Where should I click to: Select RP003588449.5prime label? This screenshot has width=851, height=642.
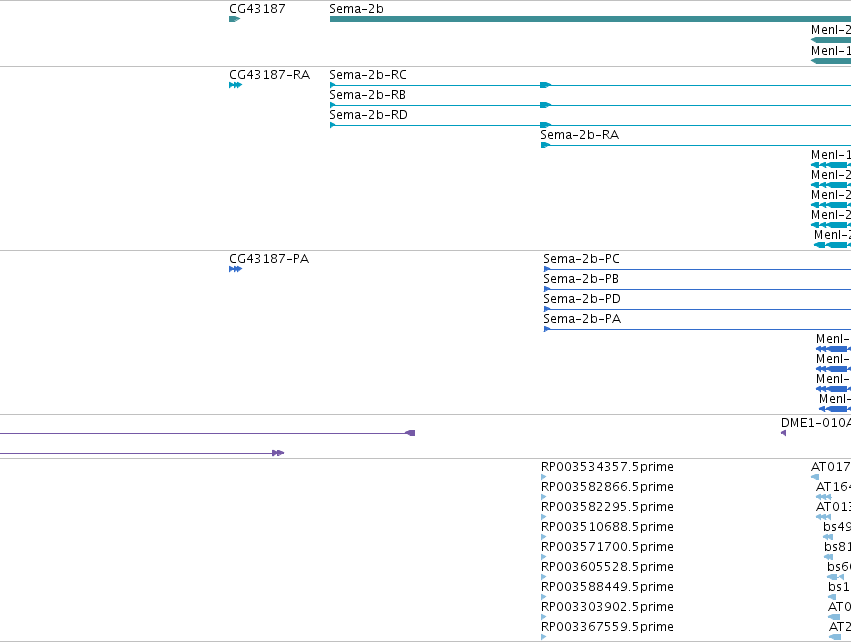[607, 587]
